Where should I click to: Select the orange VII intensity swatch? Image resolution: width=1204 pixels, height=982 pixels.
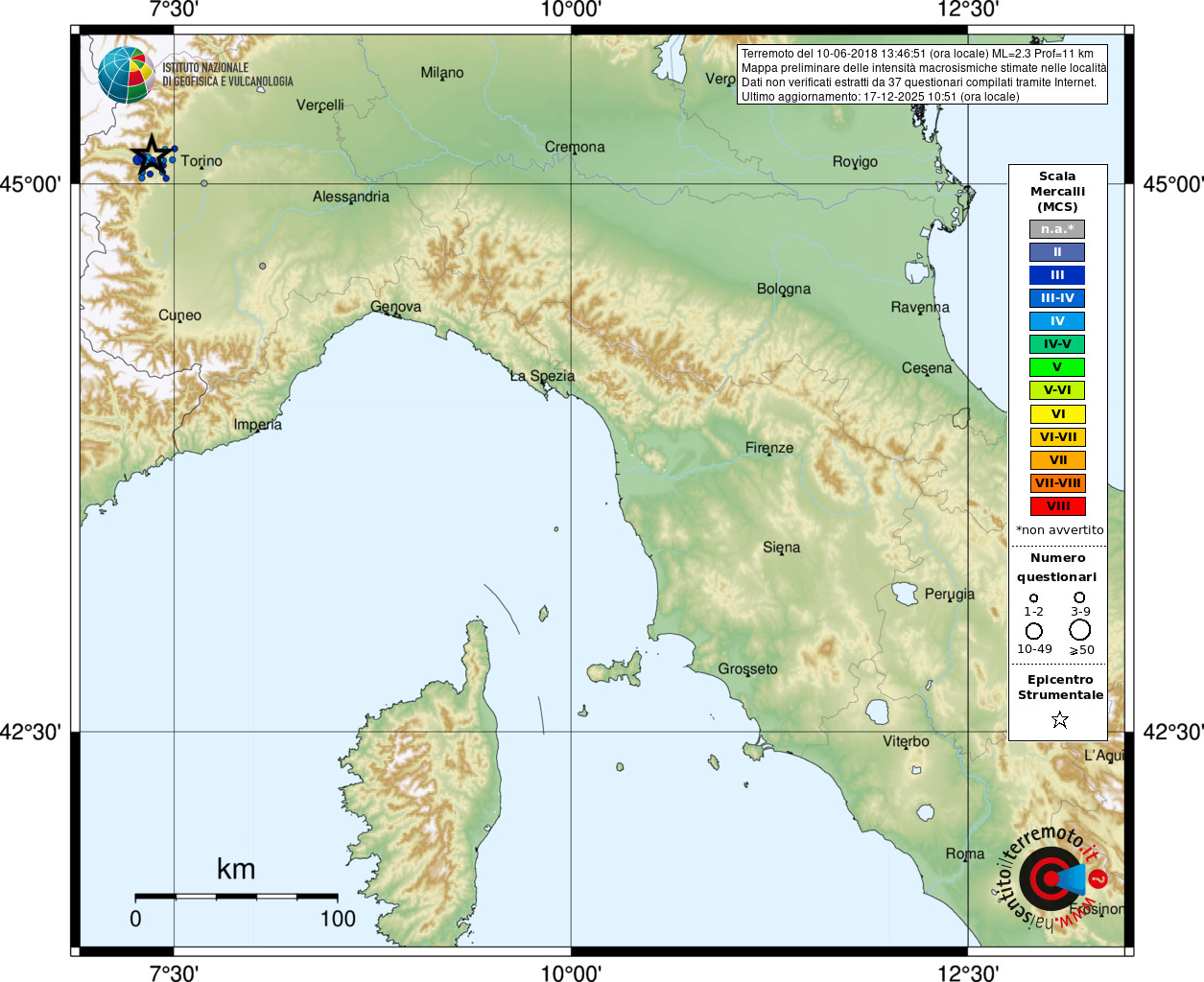[1057, 460]
